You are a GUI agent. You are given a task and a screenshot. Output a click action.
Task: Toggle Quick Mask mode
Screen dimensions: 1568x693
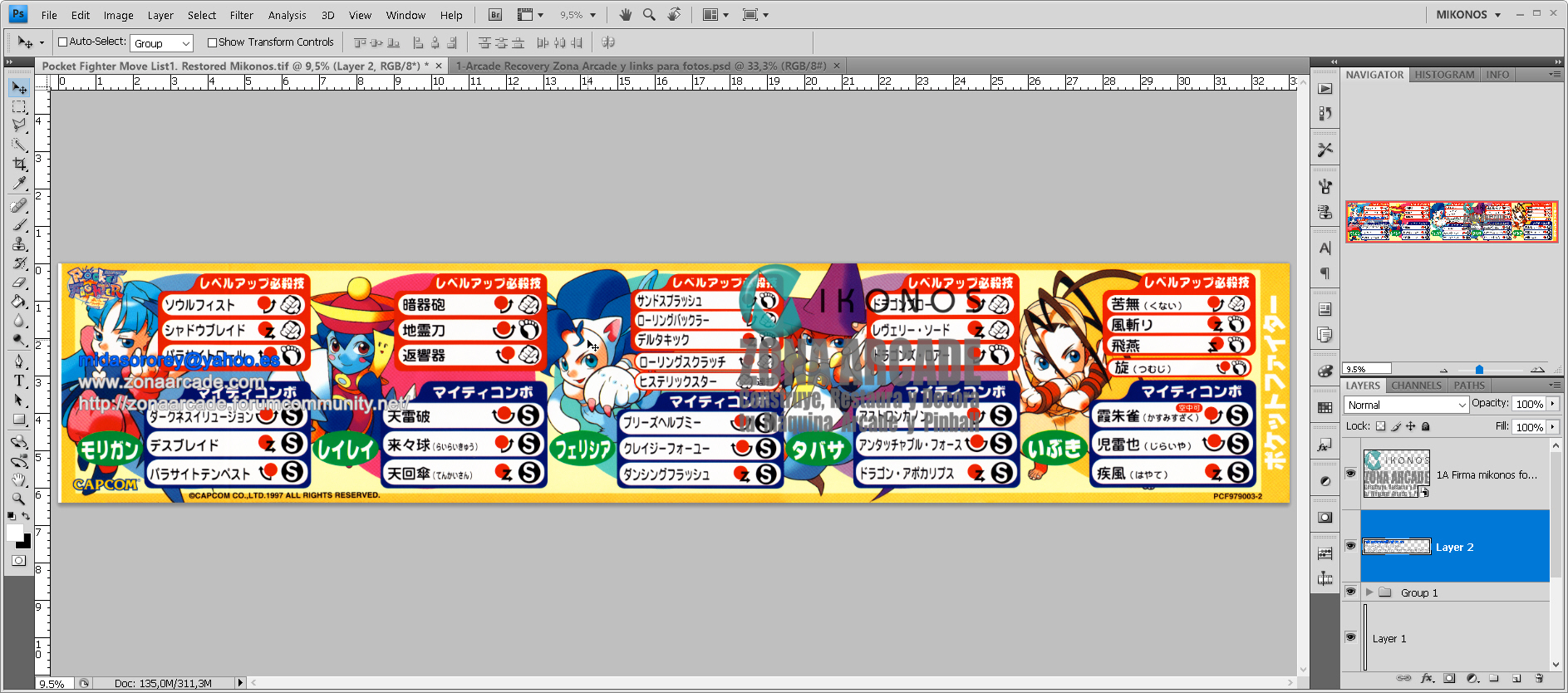18,561
